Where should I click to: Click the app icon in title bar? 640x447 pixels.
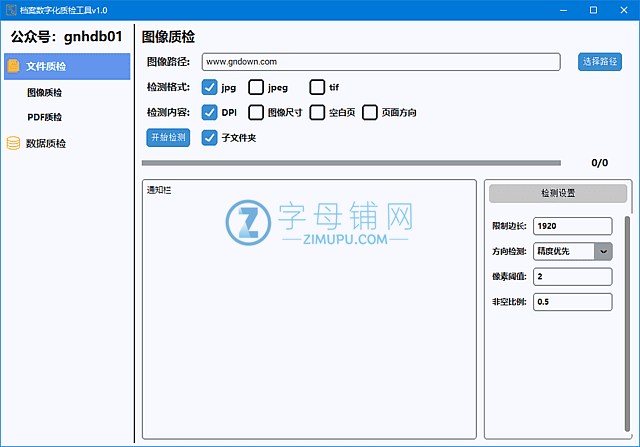point(10,10)
